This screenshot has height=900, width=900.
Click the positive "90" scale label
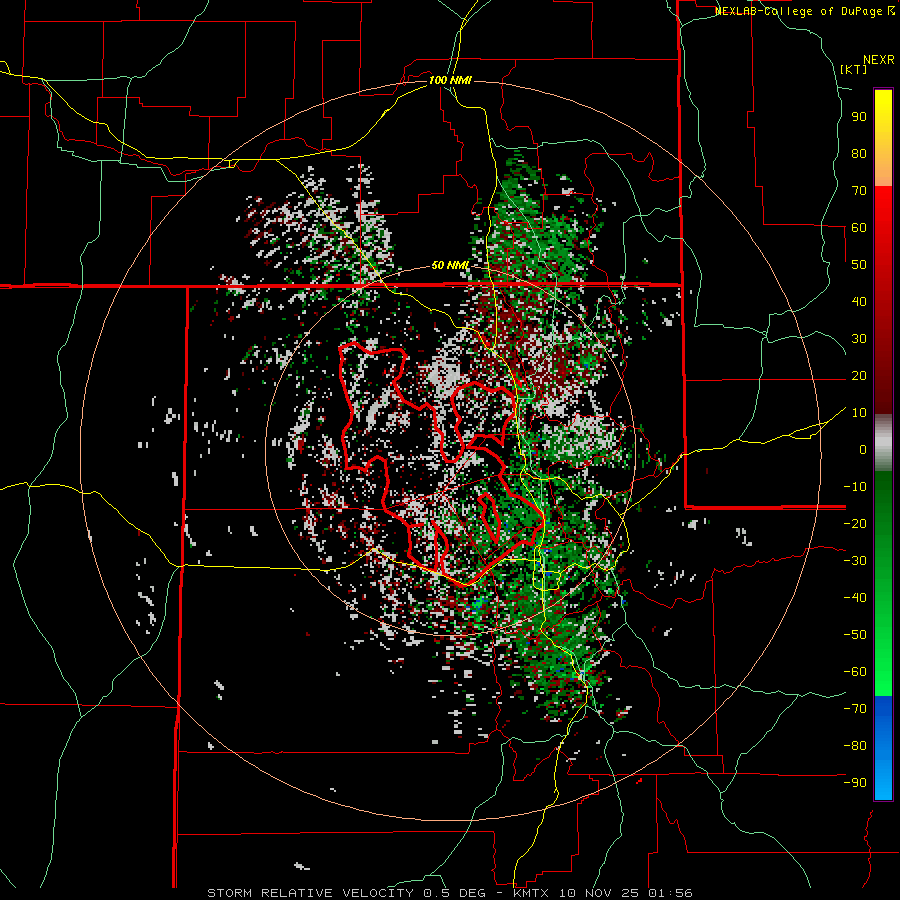coord(859,117)
